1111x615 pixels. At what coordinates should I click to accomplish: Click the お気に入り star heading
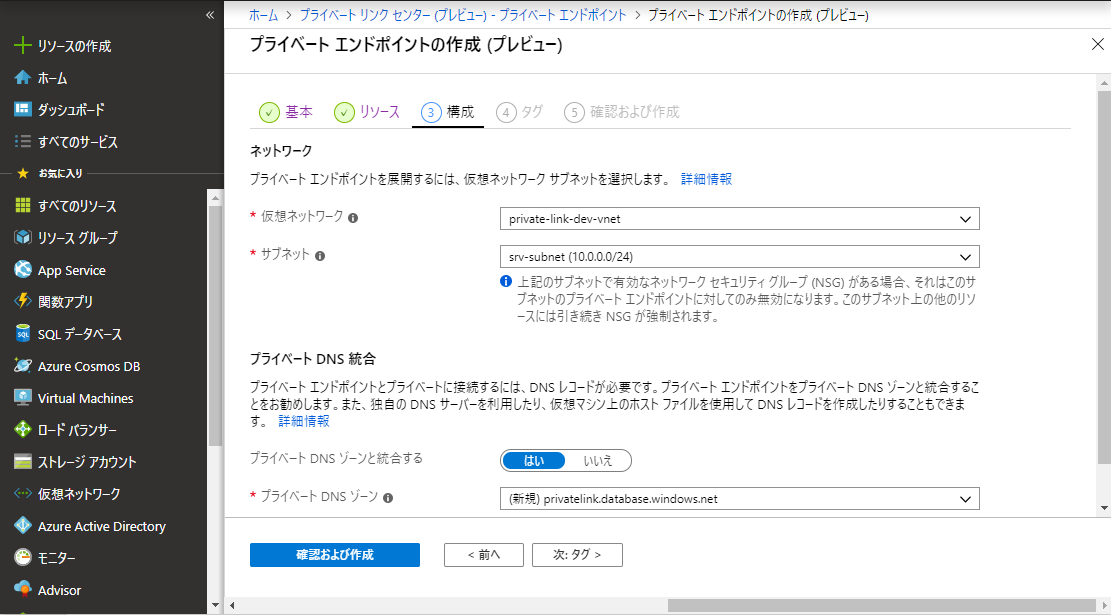49,174
